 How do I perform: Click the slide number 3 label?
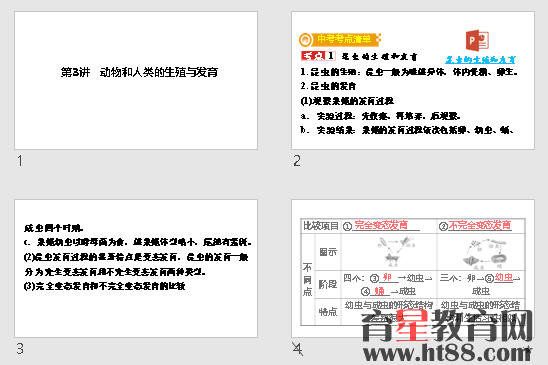20,349
